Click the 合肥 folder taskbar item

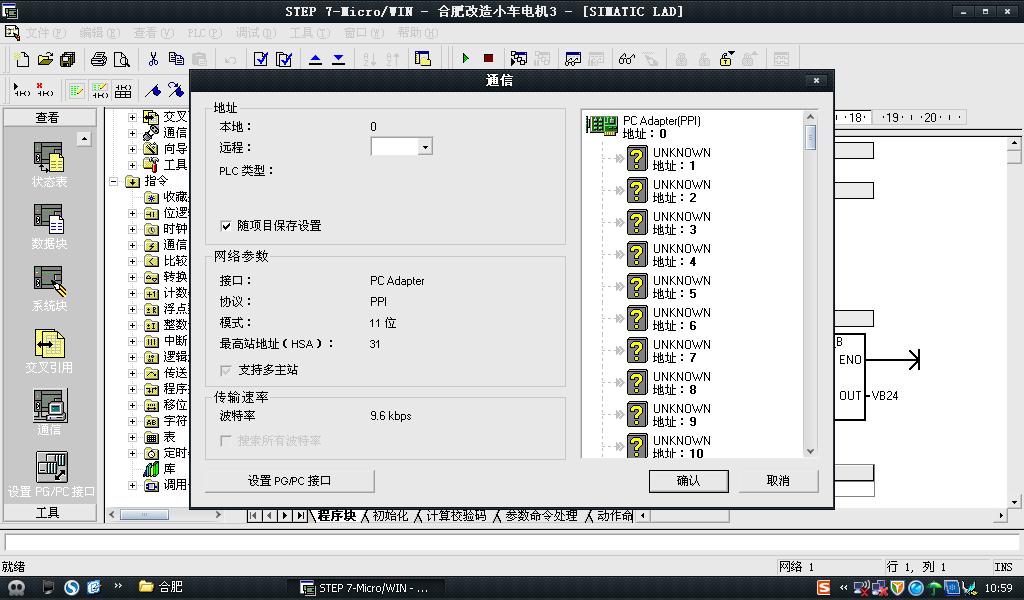click(161, 587)
